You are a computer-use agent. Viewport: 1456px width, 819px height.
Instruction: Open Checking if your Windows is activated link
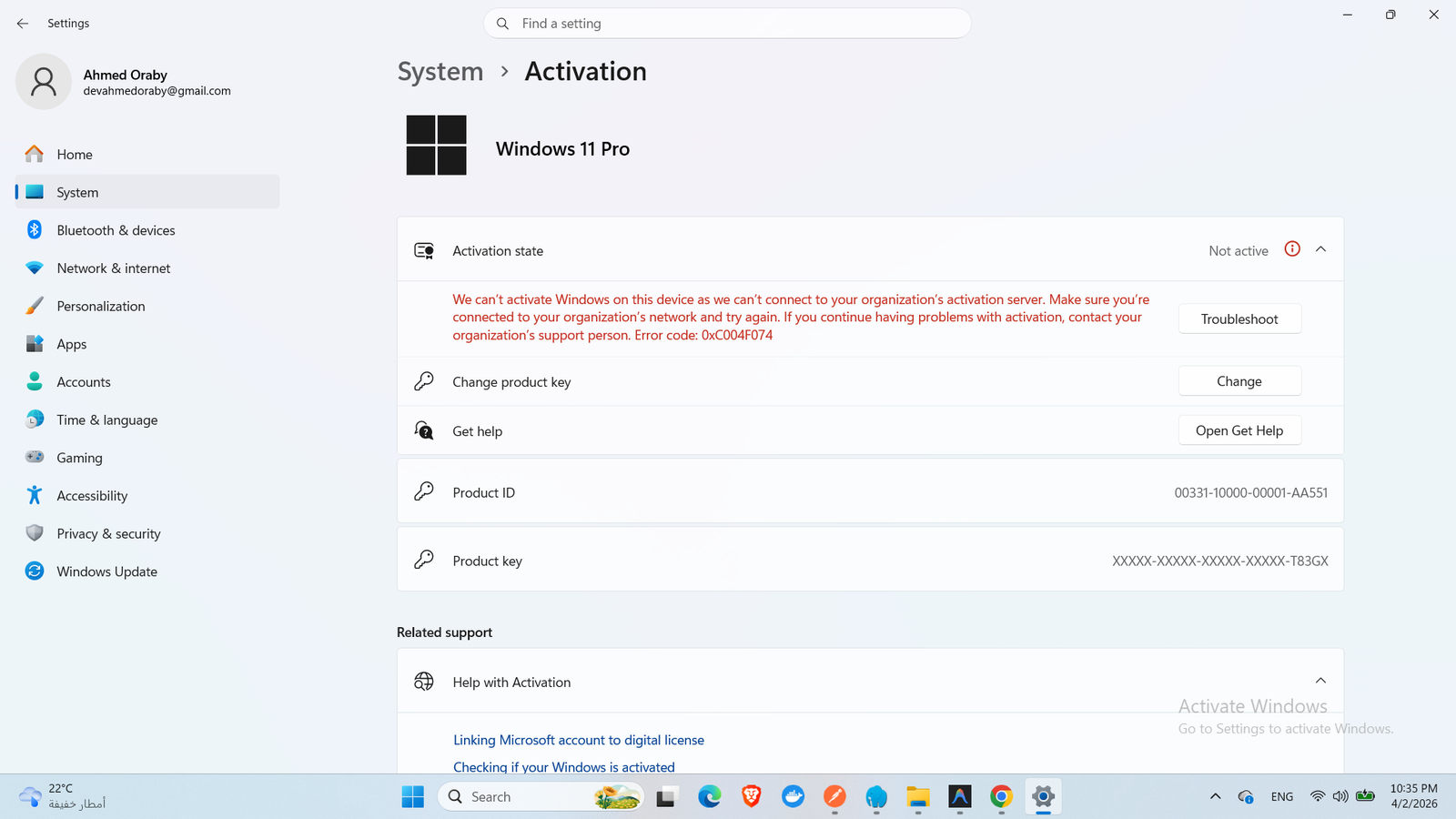tap(564, 767)
